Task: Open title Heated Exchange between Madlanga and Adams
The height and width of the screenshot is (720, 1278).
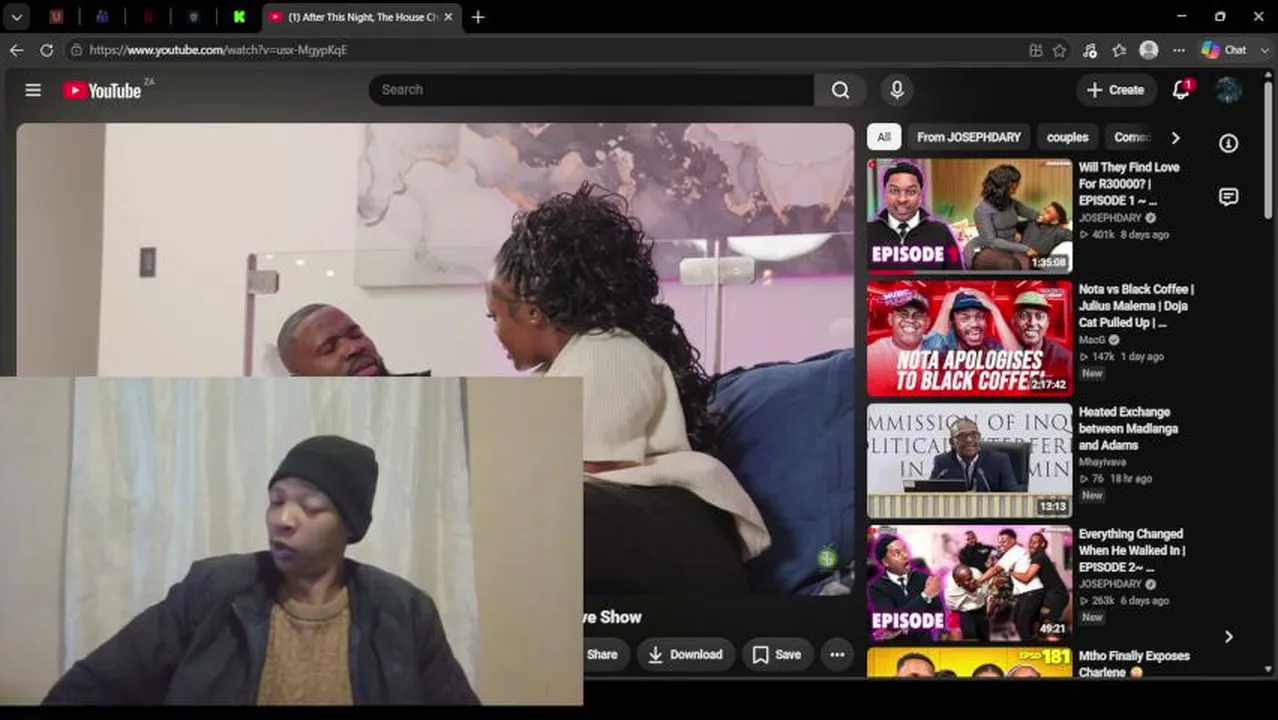Action: 1128,428
